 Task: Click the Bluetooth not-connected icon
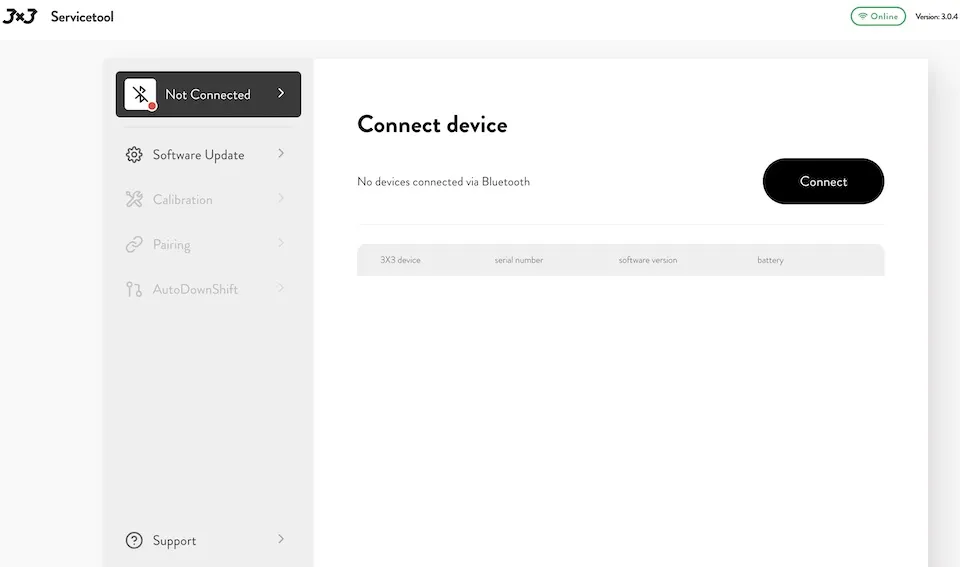pyautogui.click(x=140, y=94)
